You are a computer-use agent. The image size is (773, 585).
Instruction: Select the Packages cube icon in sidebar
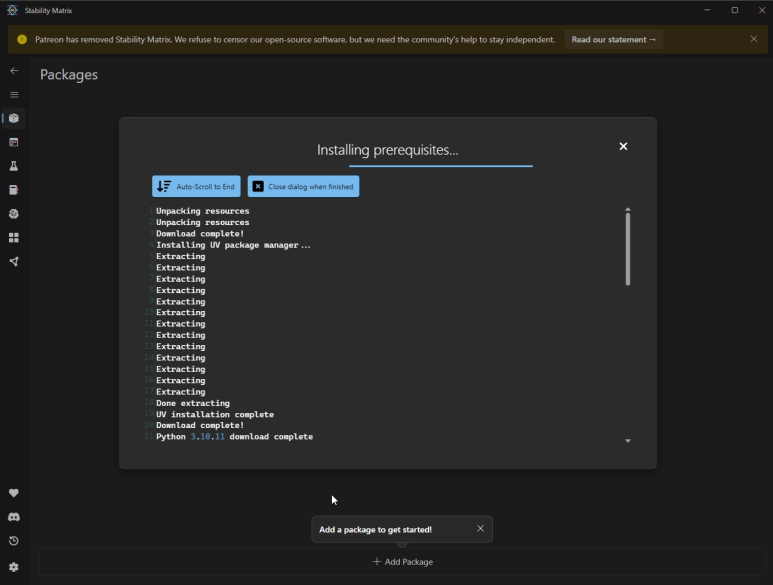pos(14,118)
